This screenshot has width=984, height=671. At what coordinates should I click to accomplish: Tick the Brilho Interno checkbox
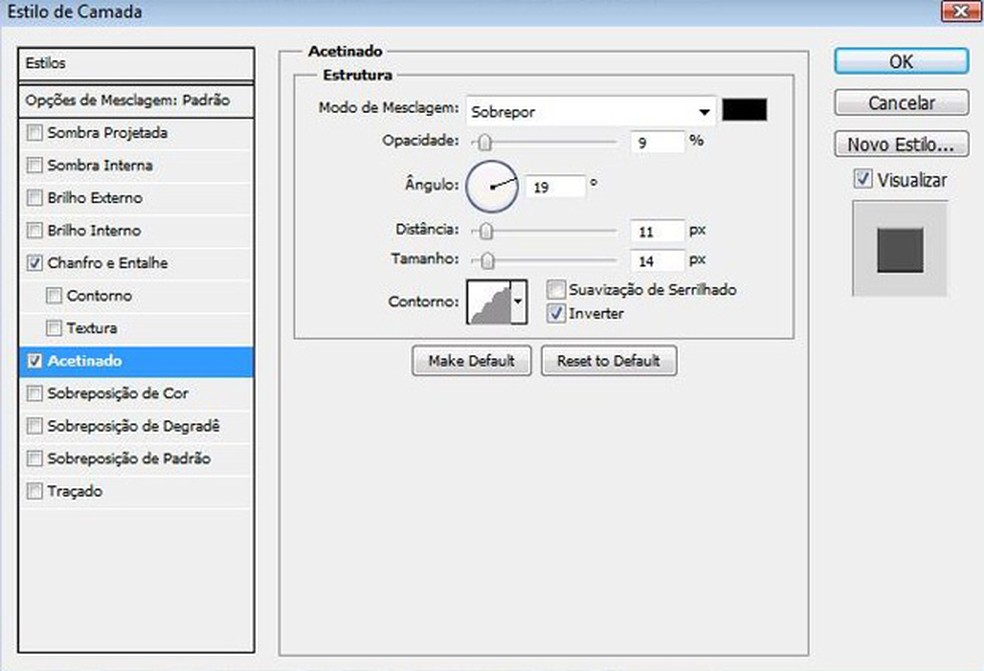point(35,230)
